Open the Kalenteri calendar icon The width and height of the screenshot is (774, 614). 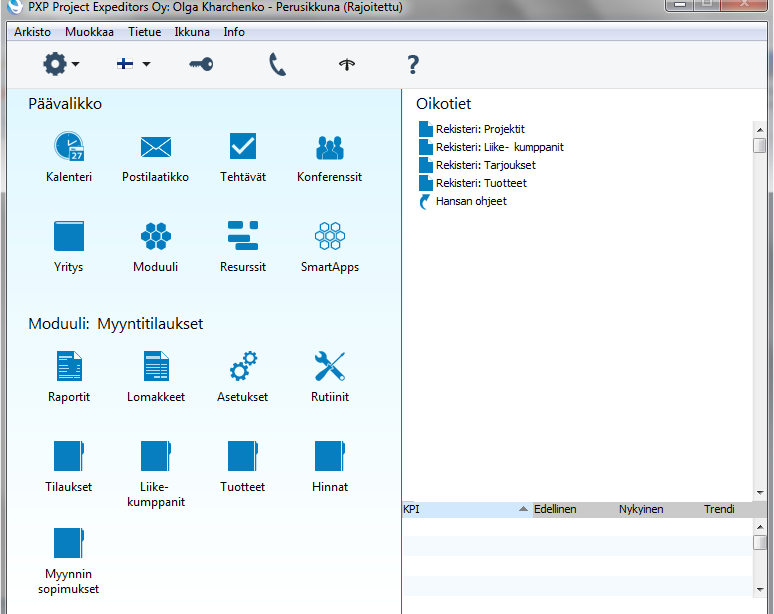coord(69,147)
